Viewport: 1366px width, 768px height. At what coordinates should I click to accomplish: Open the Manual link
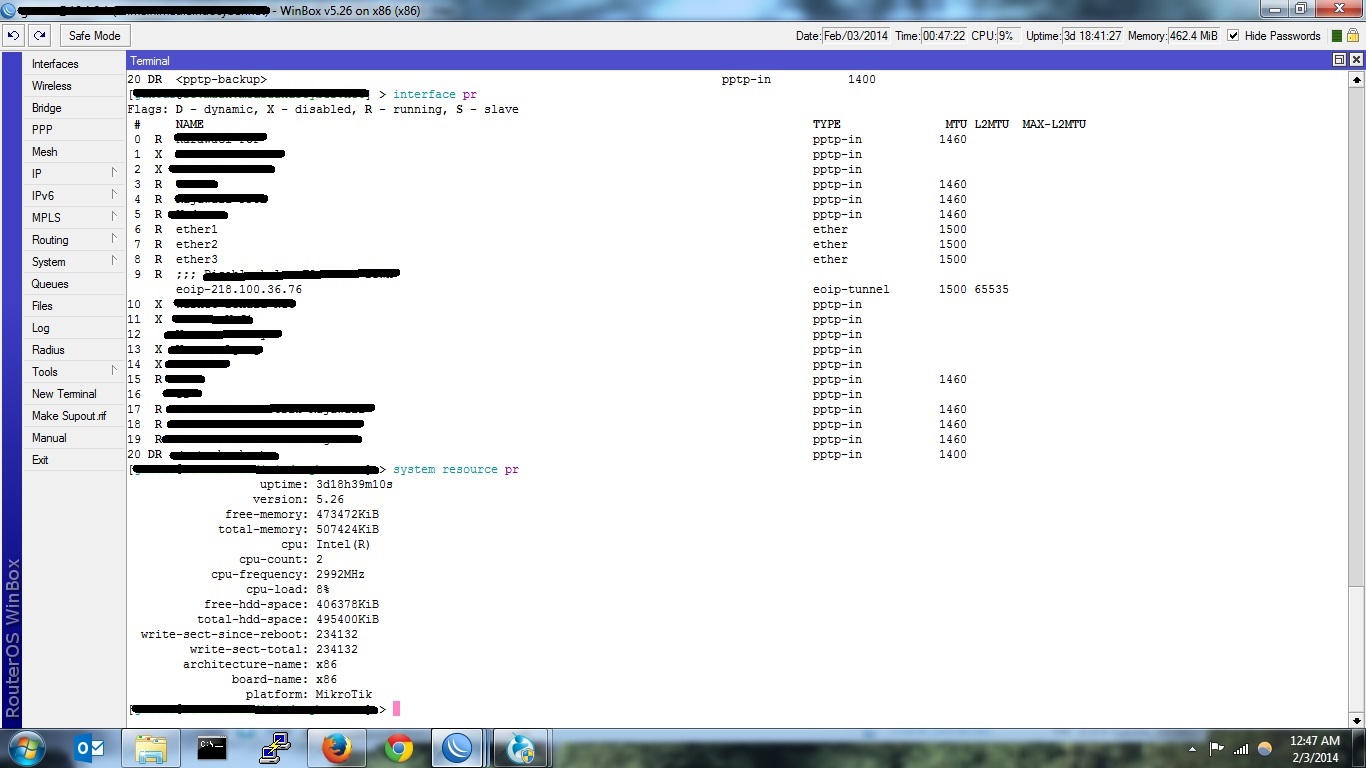[74, 438]
